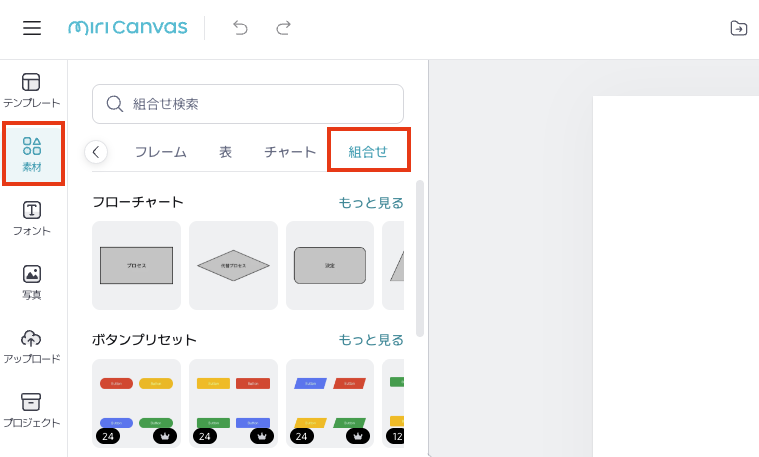Open the hamburger main menu

(x=32, y=28)
